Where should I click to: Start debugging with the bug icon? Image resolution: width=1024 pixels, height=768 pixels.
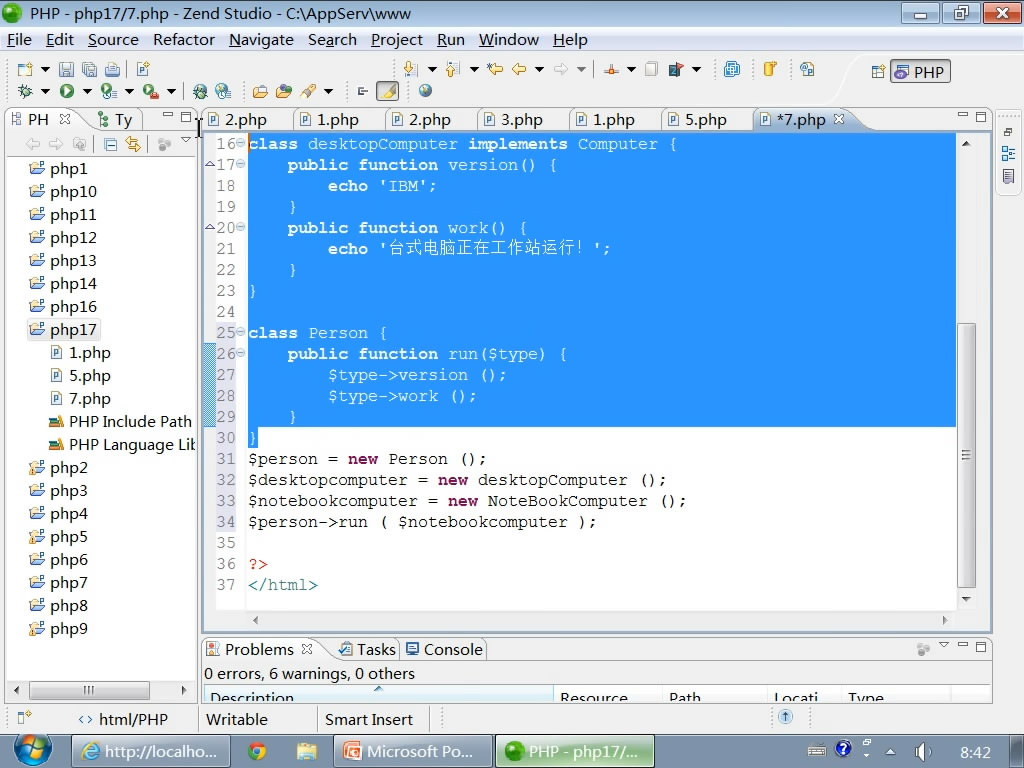tap(25, 91)
